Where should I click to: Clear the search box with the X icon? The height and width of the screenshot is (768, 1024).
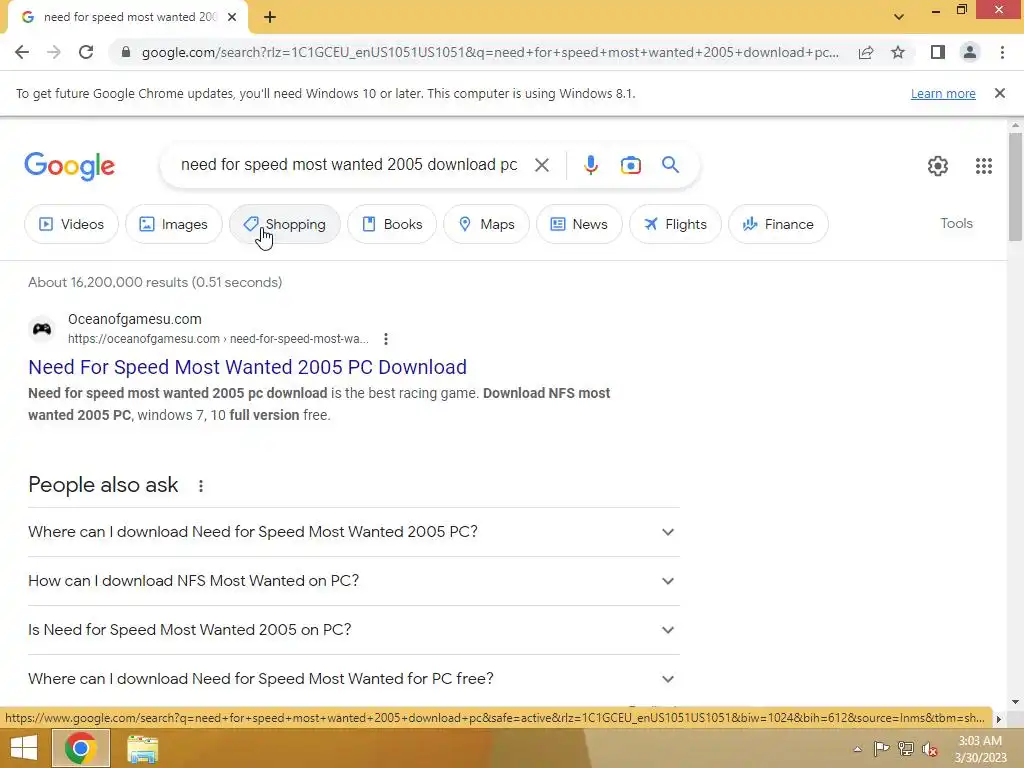(x=541, y=165)
